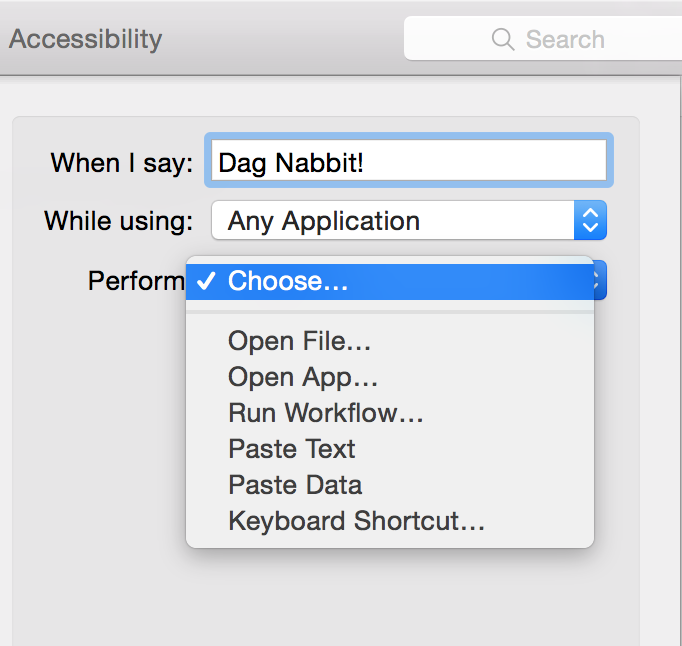This screenshot has height=646, width=682.
Task: Click the blue arrows on Any Application popup
Action: [590, 221]
